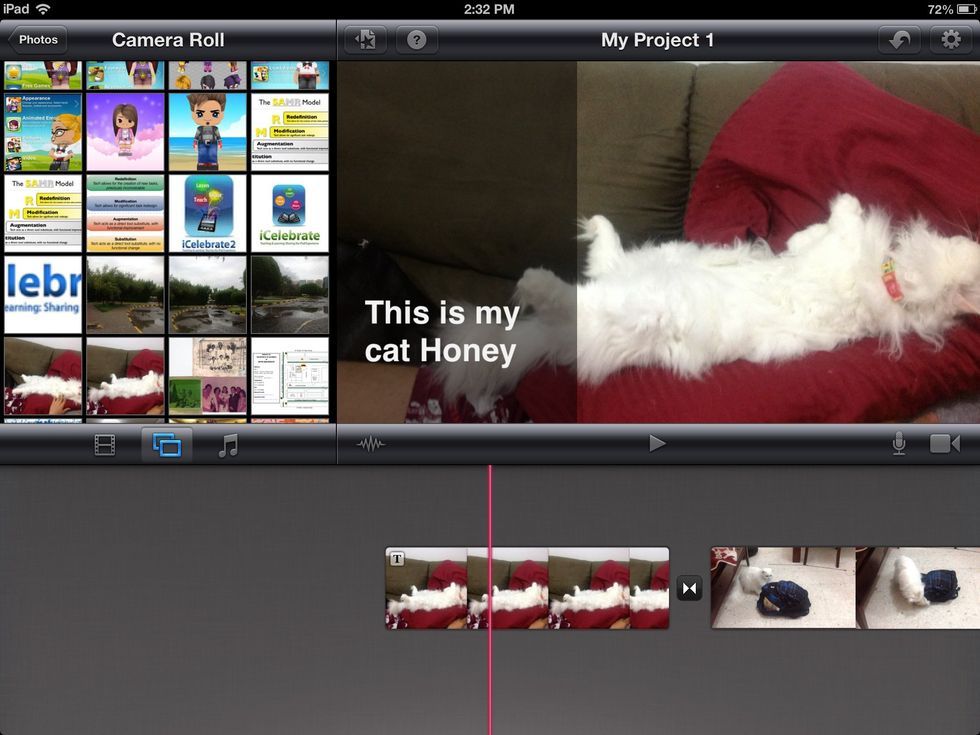Select the title badge on cat clip
The height and width of the screenshot is (735, 980).
(x=397, y=559)
